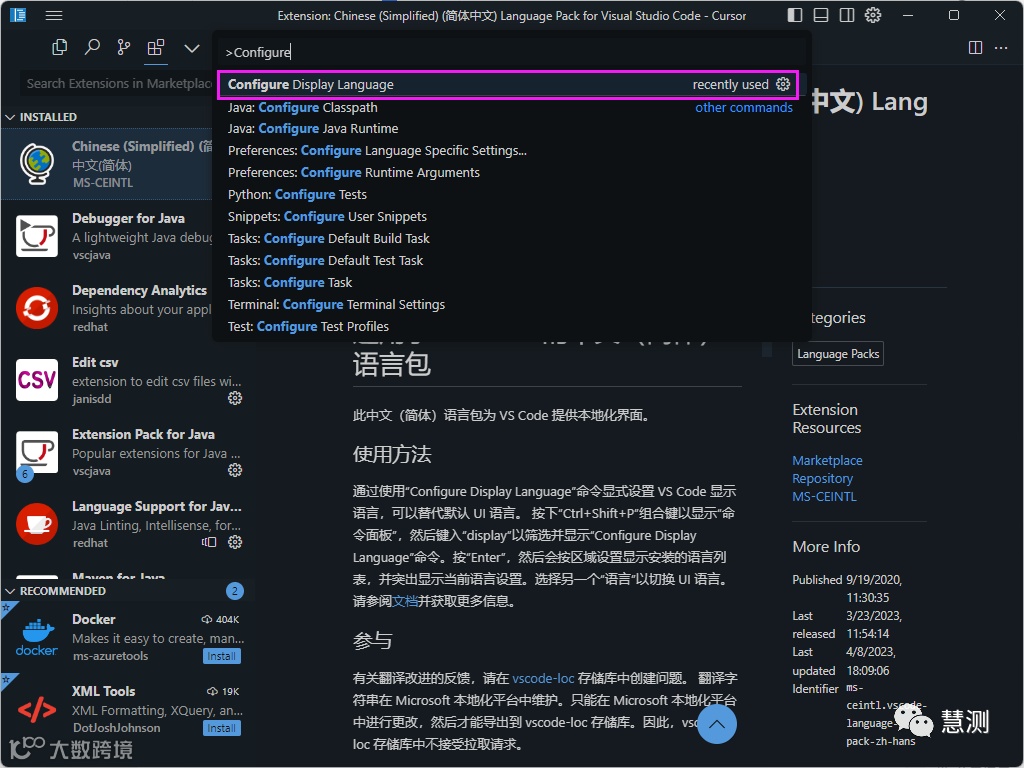Select Python: Configure Tests command

511,195
